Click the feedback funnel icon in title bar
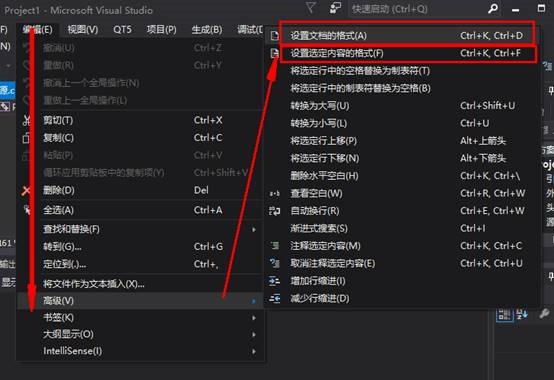The height and width of the screenshot is (380, 554). [311, 8]
